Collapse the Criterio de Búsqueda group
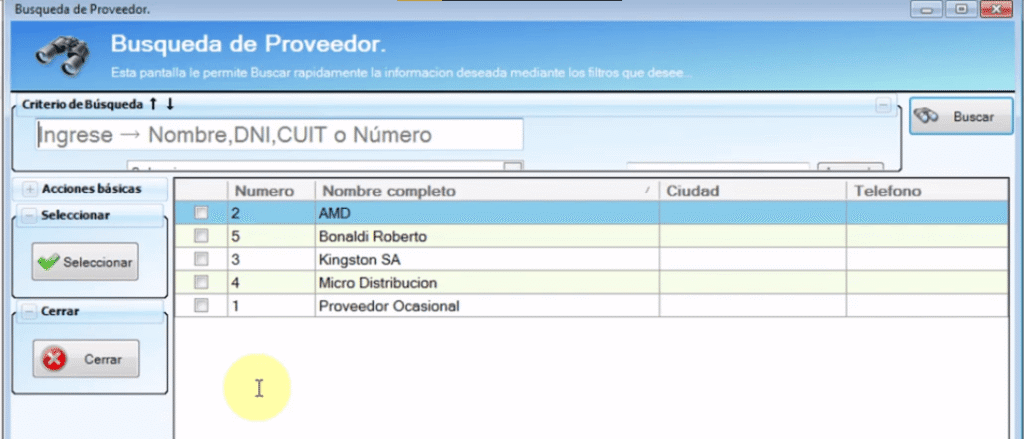Viewport: 1024px width, 439px height. coord(882,104)
